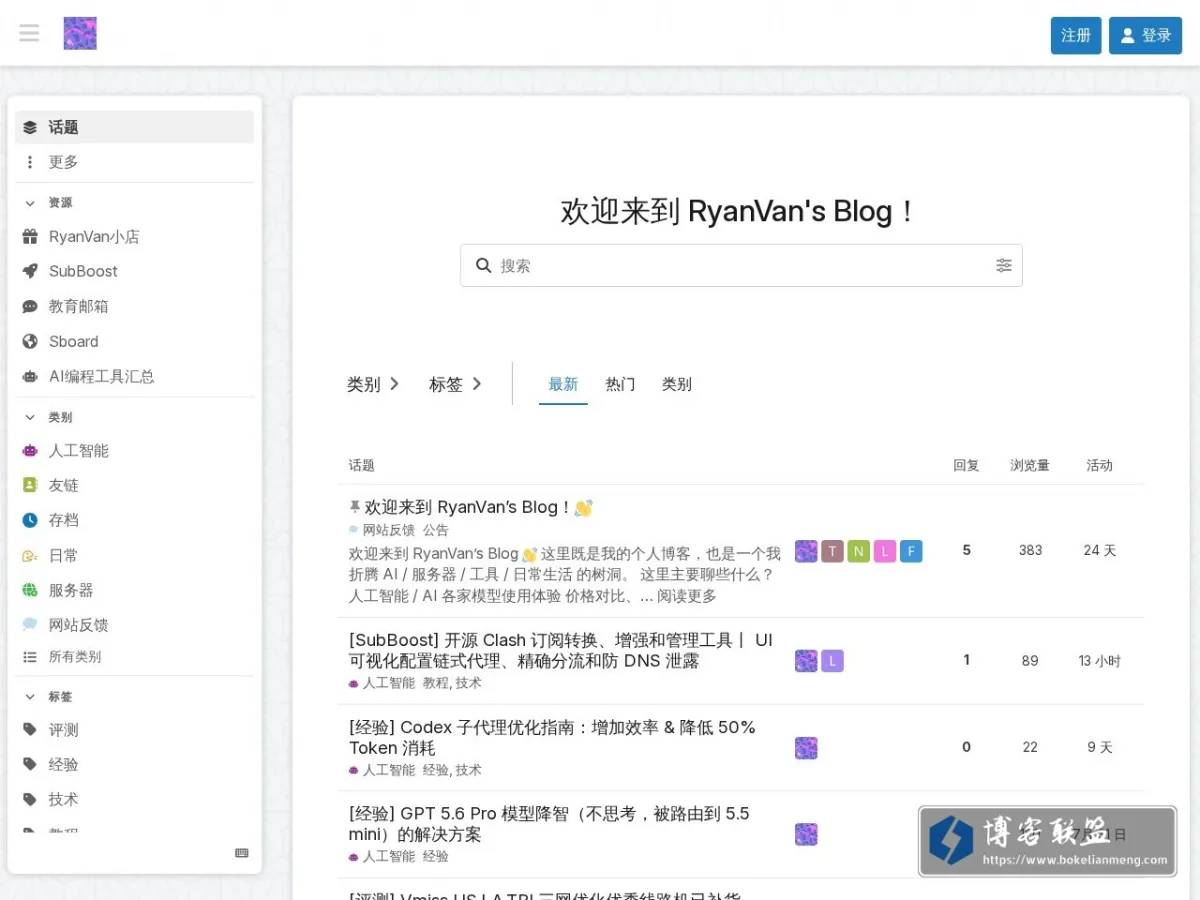Open the keyboard shortcuts icon
Image resolution: width=1200 pixels, height=900 pixels.
point(241,853)
